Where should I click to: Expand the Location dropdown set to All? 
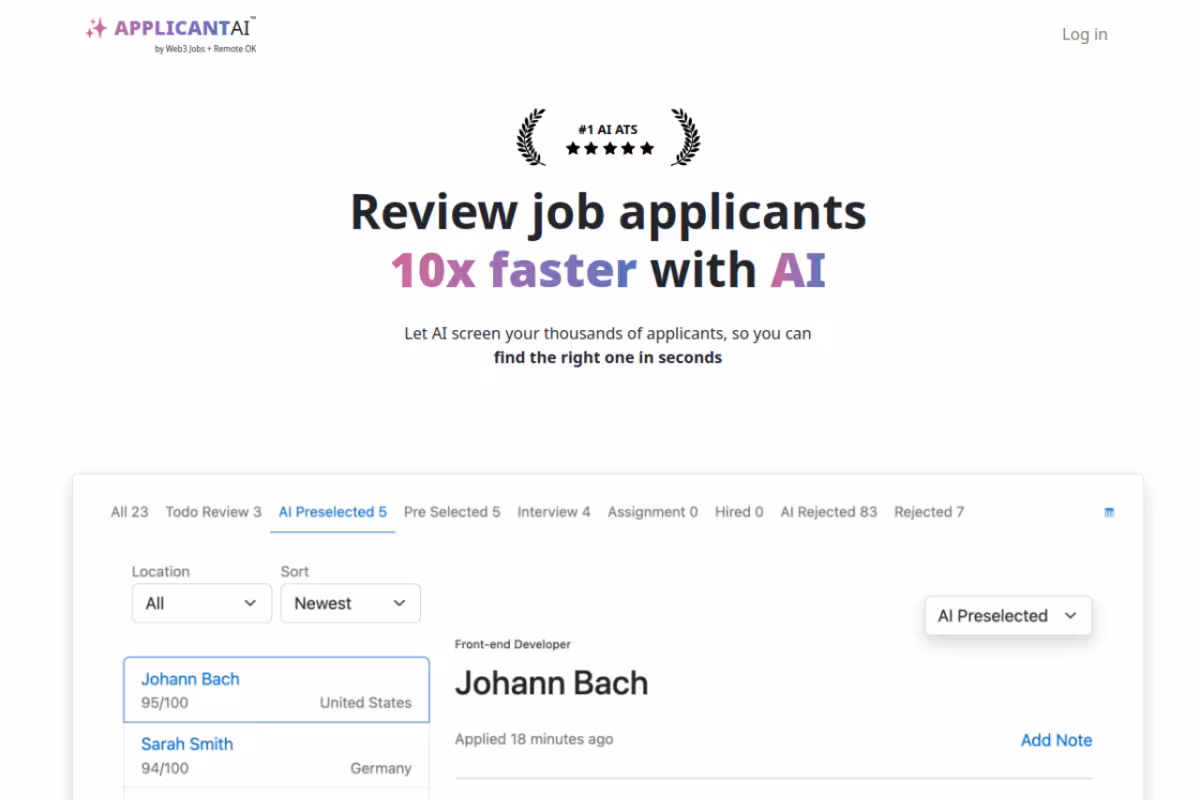202,603
